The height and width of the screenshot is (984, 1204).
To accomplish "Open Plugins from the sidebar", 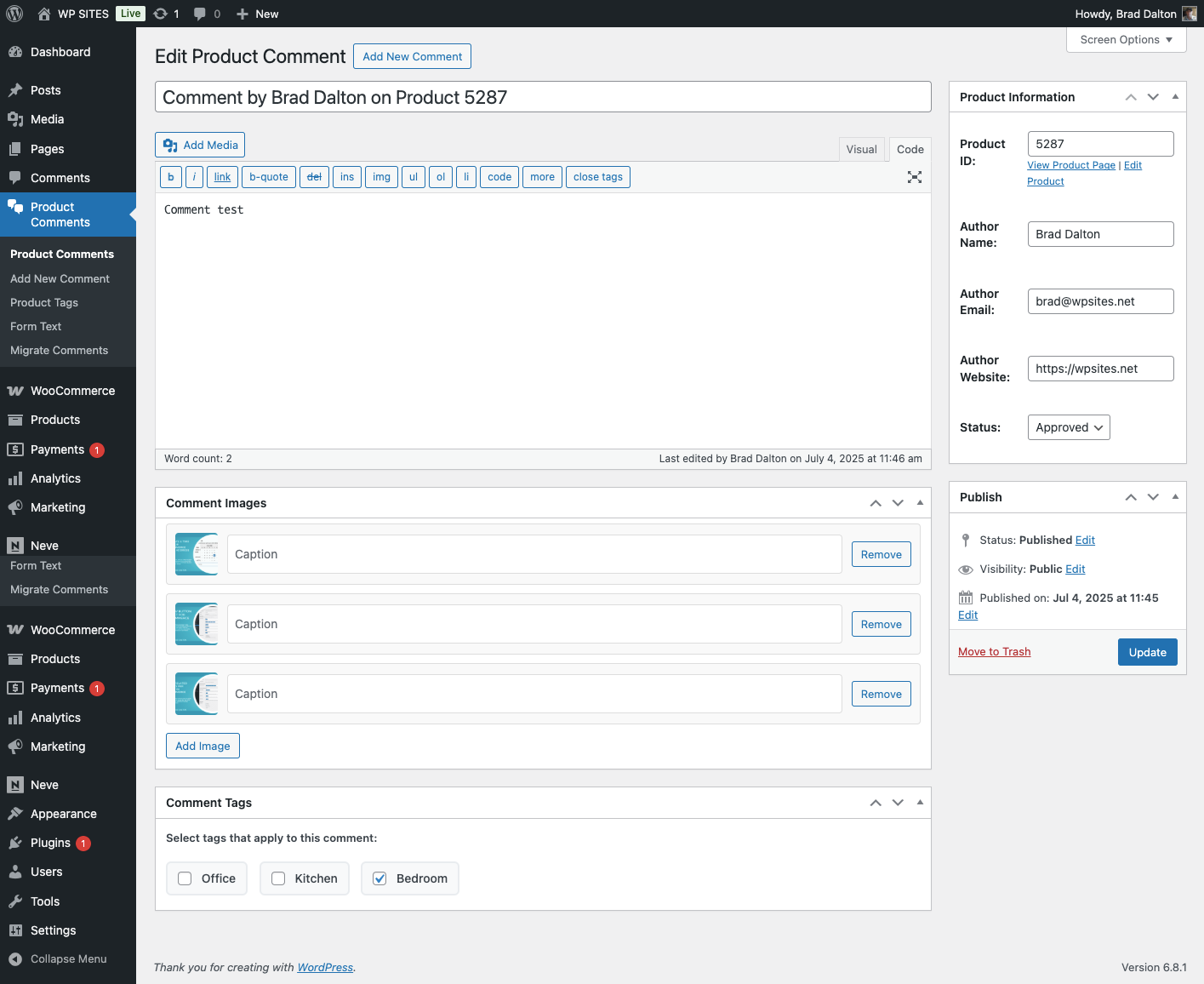I will coord(50,843).
